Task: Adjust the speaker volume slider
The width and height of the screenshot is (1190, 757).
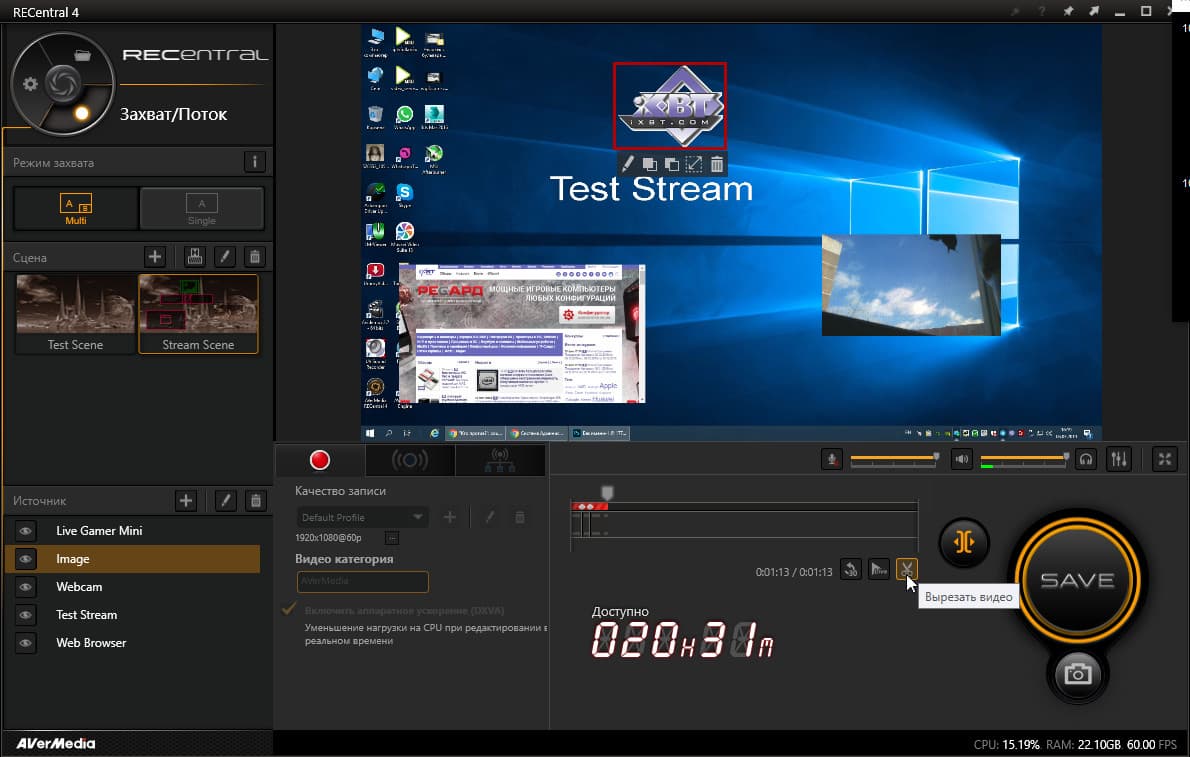Action: 1025,458
